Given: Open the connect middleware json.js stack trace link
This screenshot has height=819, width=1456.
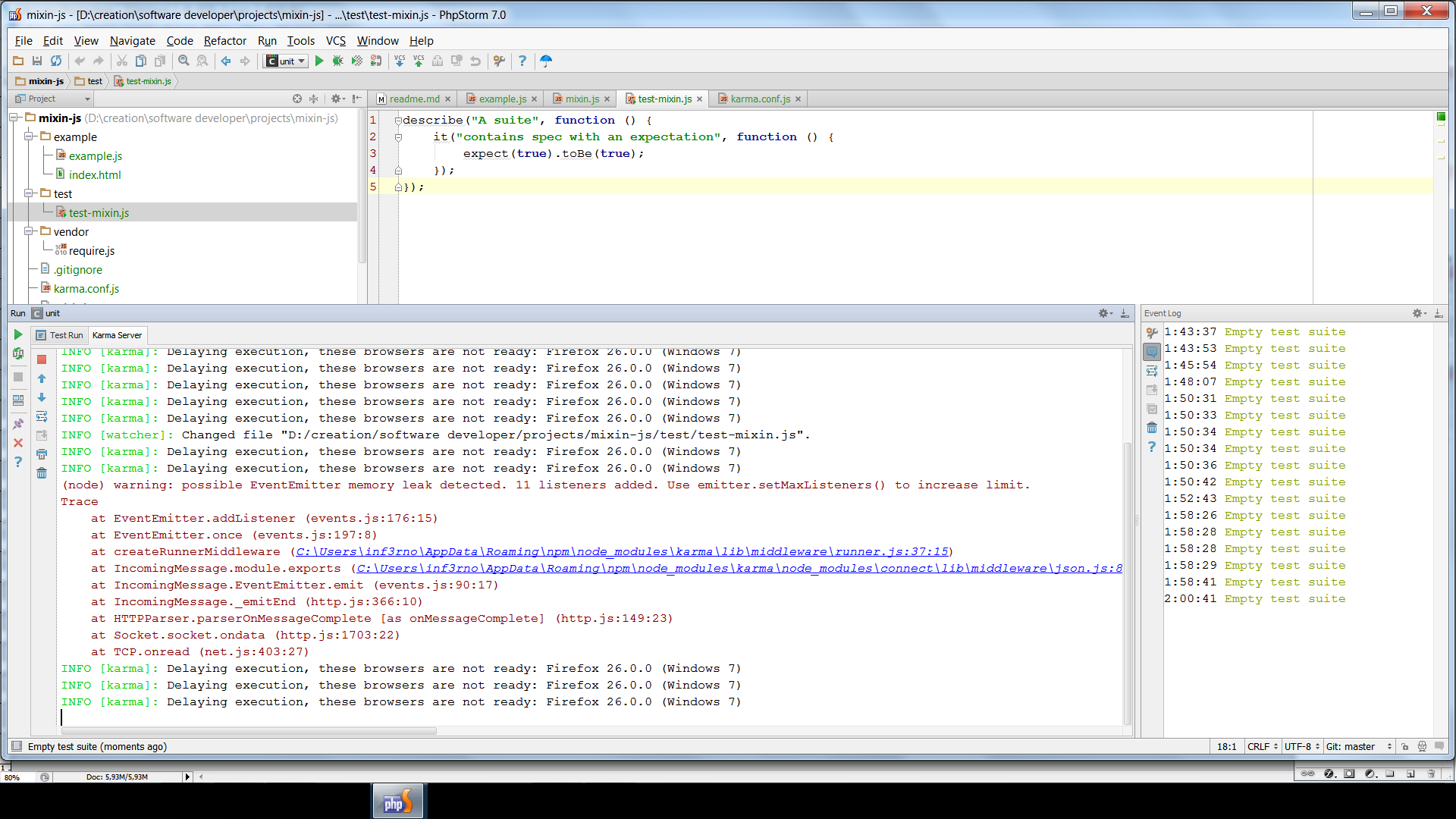Looking at the screenshot, I should (739, 568).
